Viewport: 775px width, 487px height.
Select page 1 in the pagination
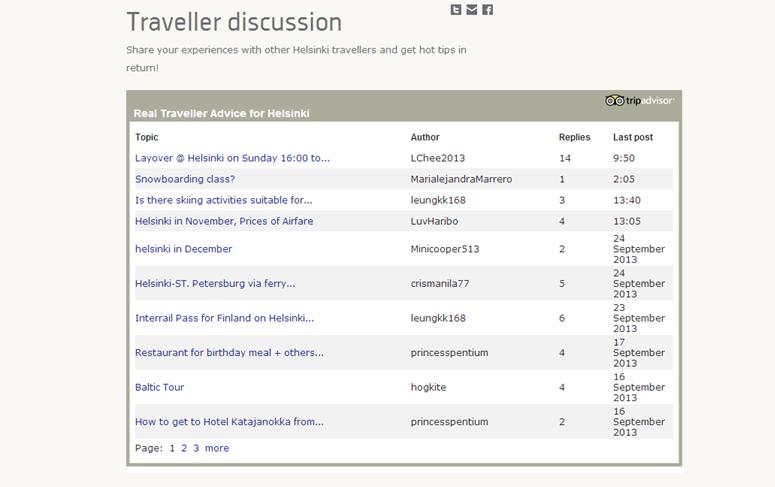172,448
